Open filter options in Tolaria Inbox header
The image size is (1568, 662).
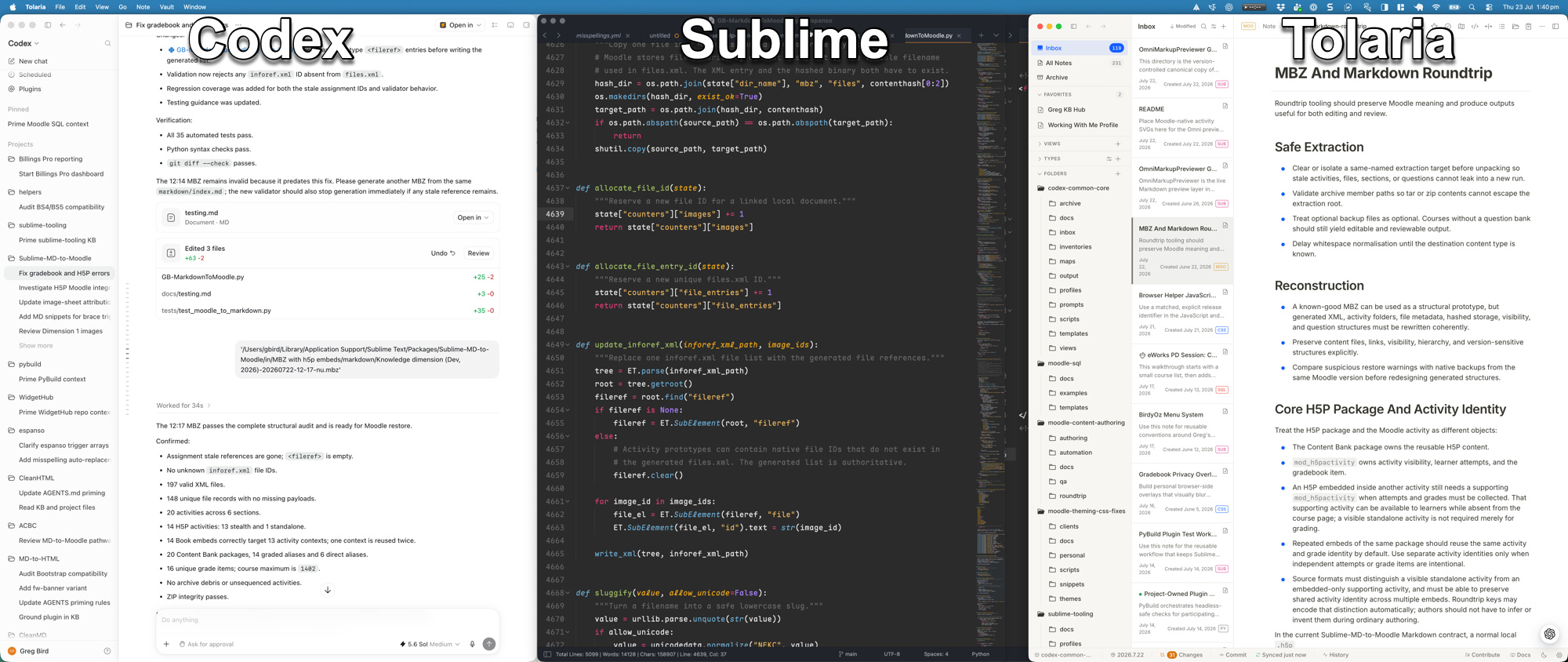click(1214, 26)
